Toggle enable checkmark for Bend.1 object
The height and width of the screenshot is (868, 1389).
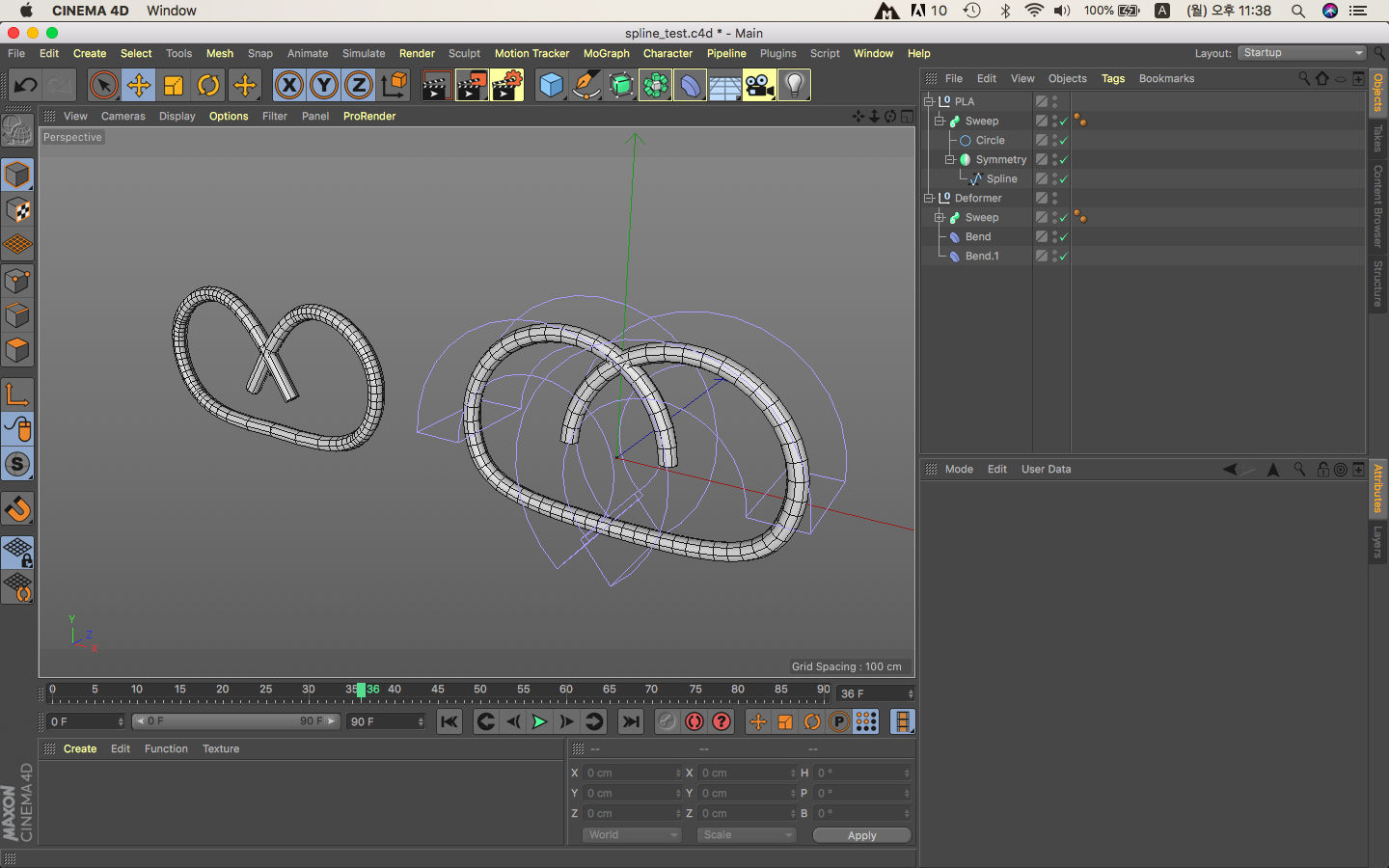(1063, 257)
